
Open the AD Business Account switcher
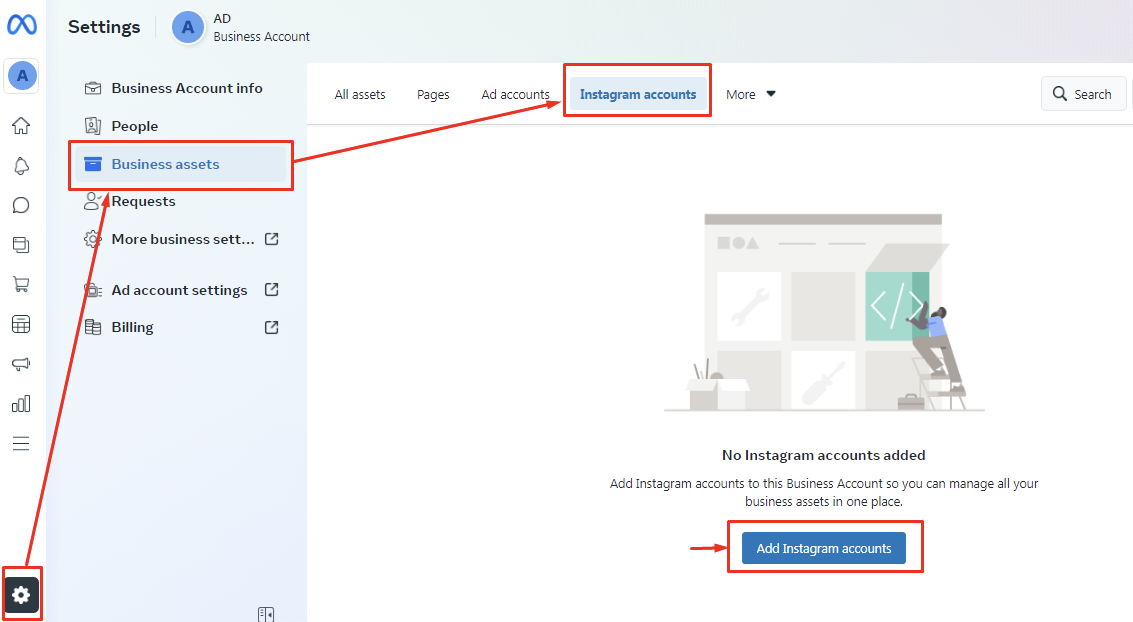(241, 27)
